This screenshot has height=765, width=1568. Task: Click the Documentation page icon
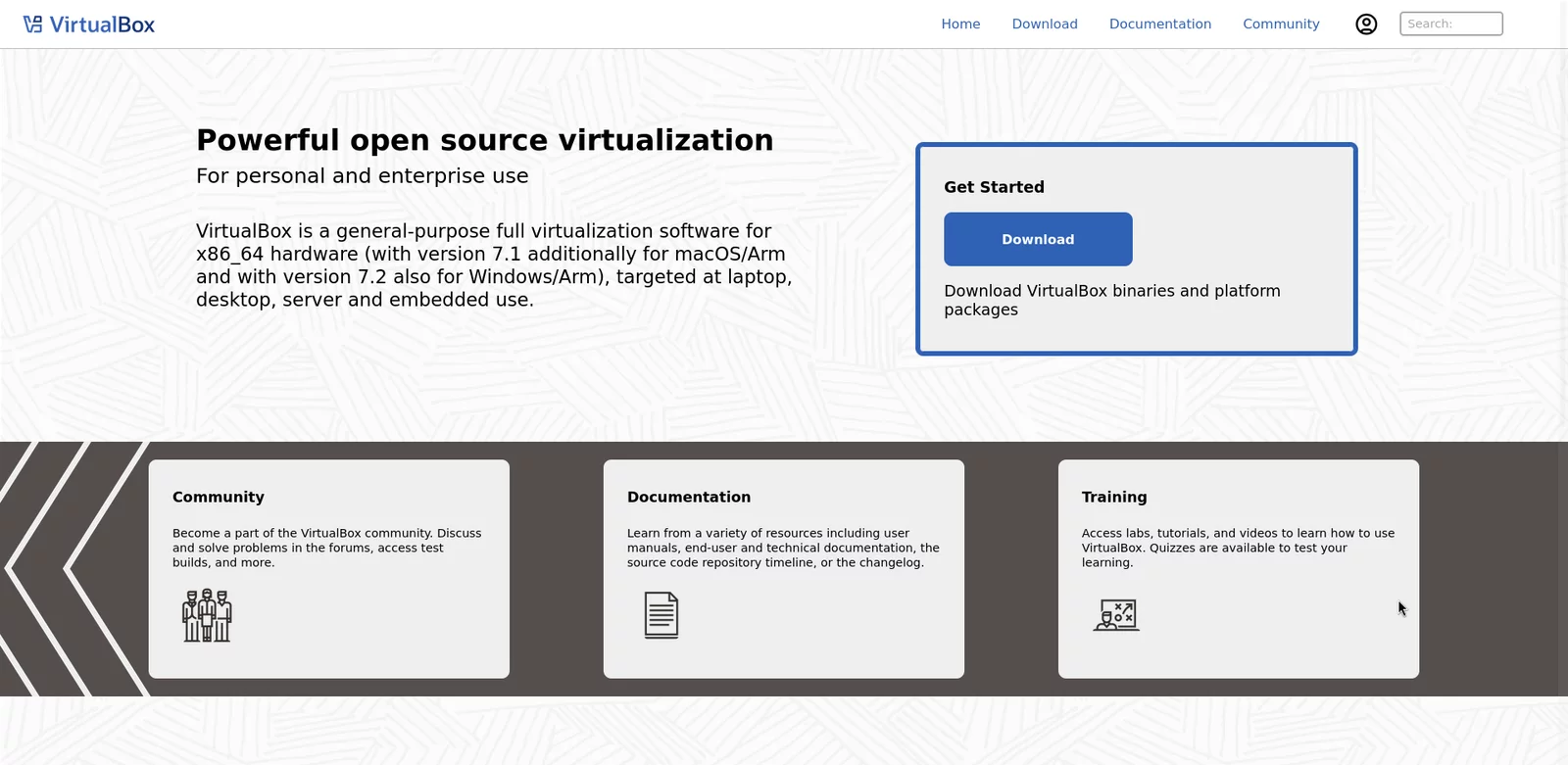(661, 615)
